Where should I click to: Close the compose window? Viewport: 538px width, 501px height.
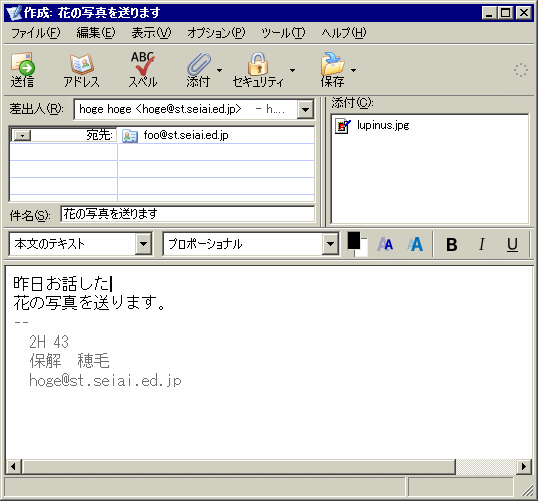524,13
